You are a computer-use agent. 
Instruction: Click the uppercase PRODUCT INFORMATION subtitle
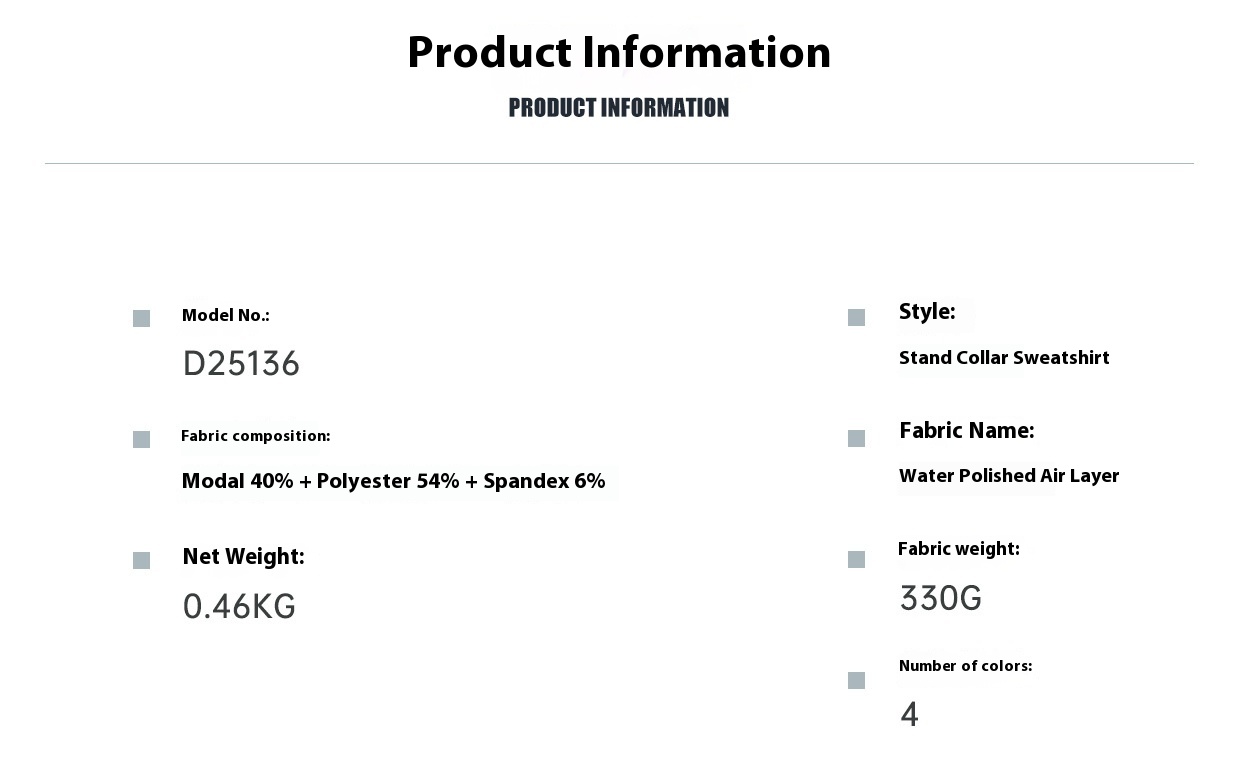(x=619, y=108)
